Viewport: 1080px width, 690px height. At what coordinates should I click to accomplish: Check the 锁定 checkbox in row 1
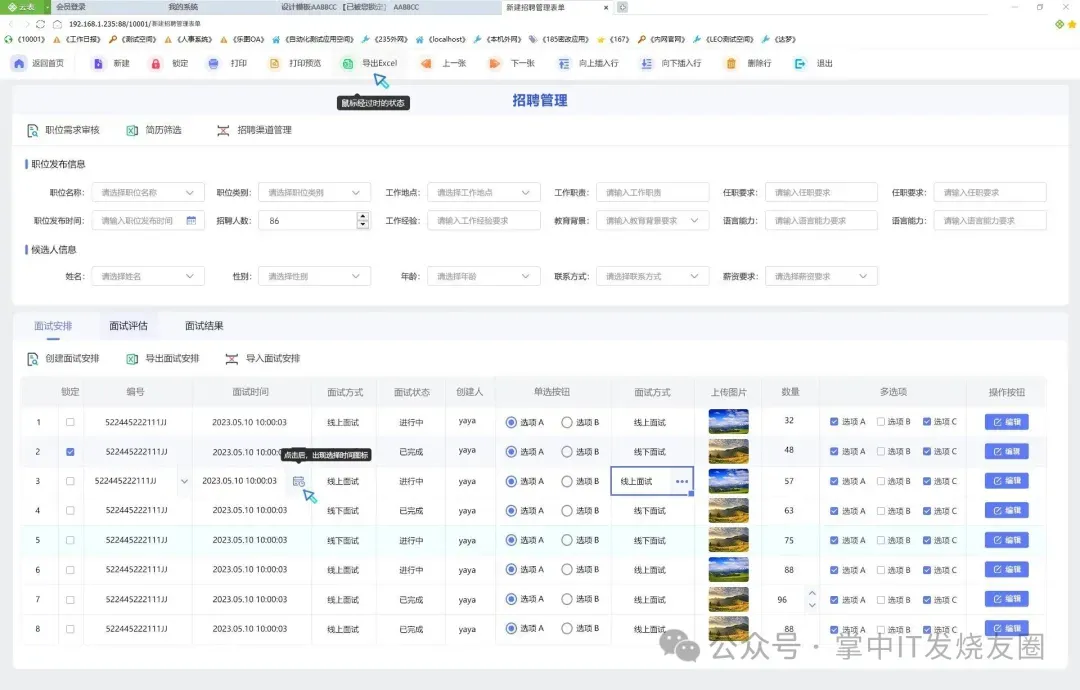[70, 422]
